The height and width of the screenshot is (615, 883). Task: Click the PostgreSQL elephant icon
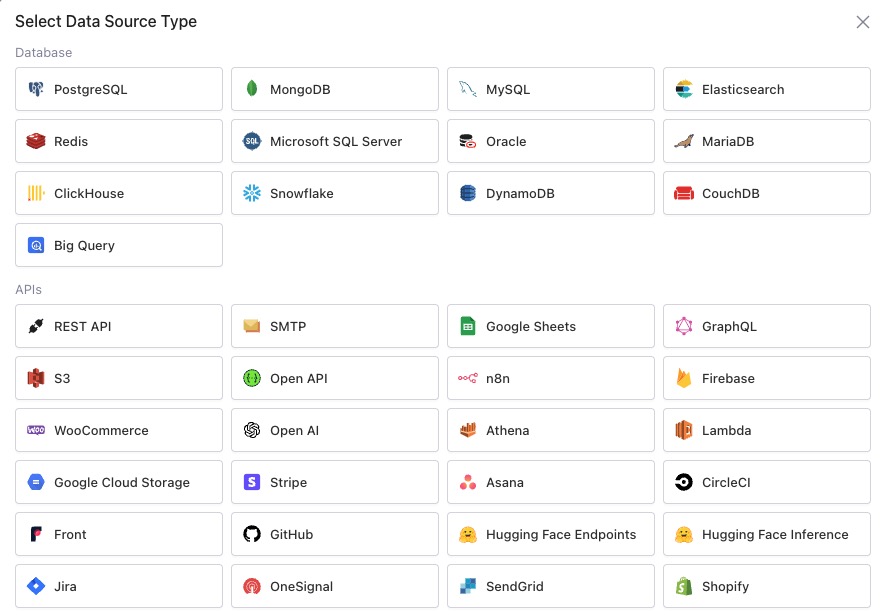click(x=36, y=90)
